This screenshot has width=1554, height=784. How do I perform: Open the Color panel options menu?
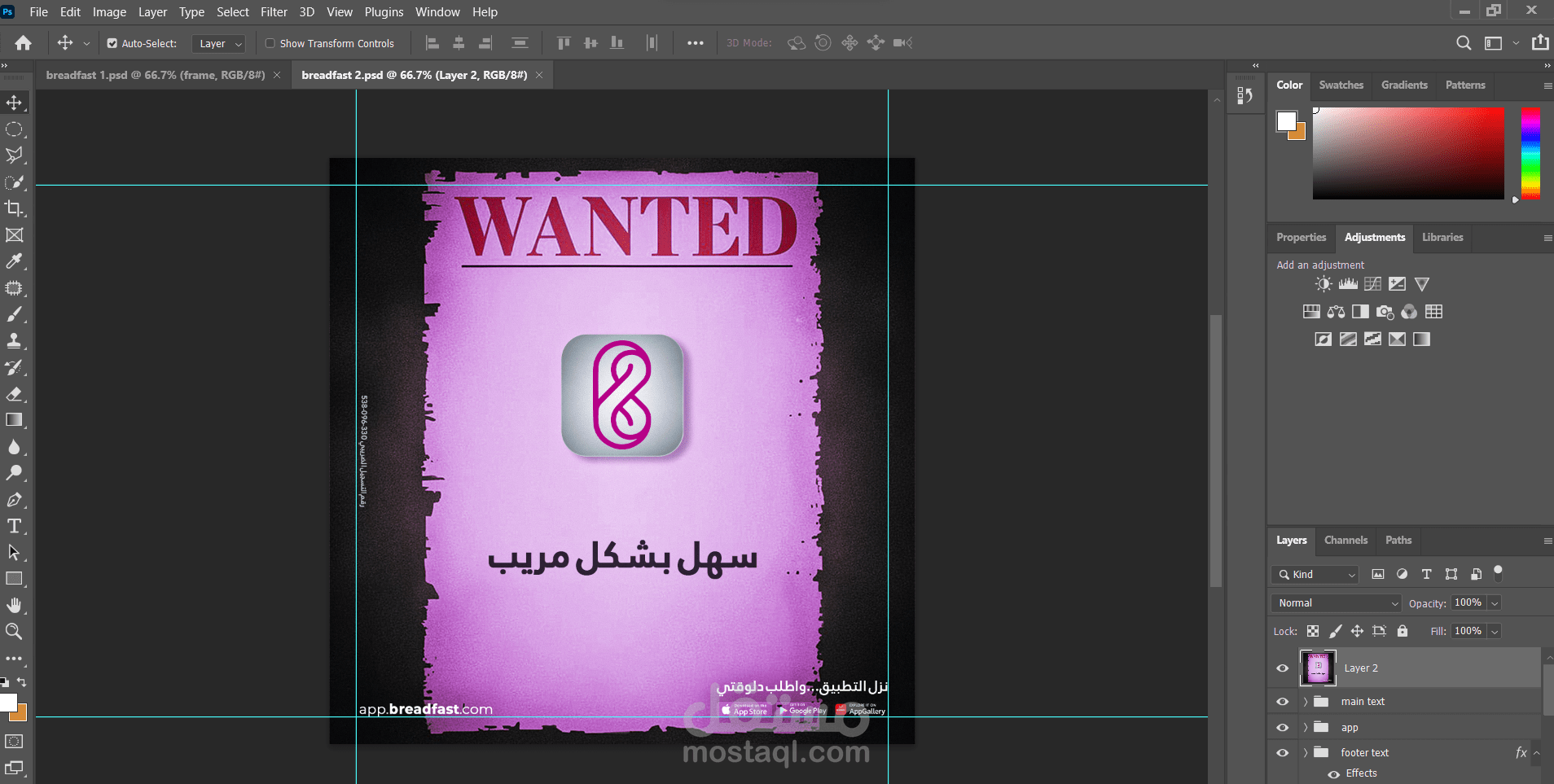click(x=1547, y=85)
